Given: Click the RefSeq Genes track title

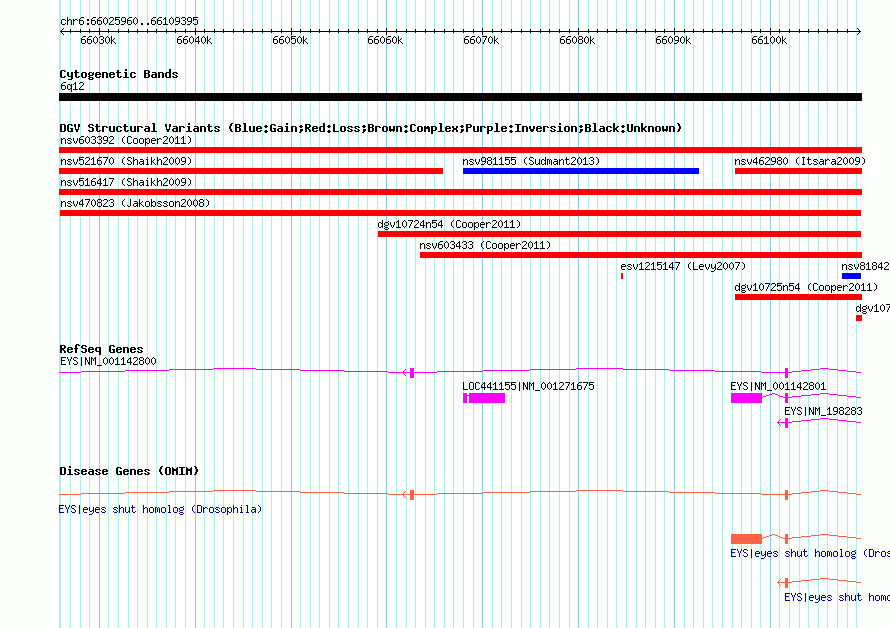Looking at the screenshot, I should (x=101, y=349).
